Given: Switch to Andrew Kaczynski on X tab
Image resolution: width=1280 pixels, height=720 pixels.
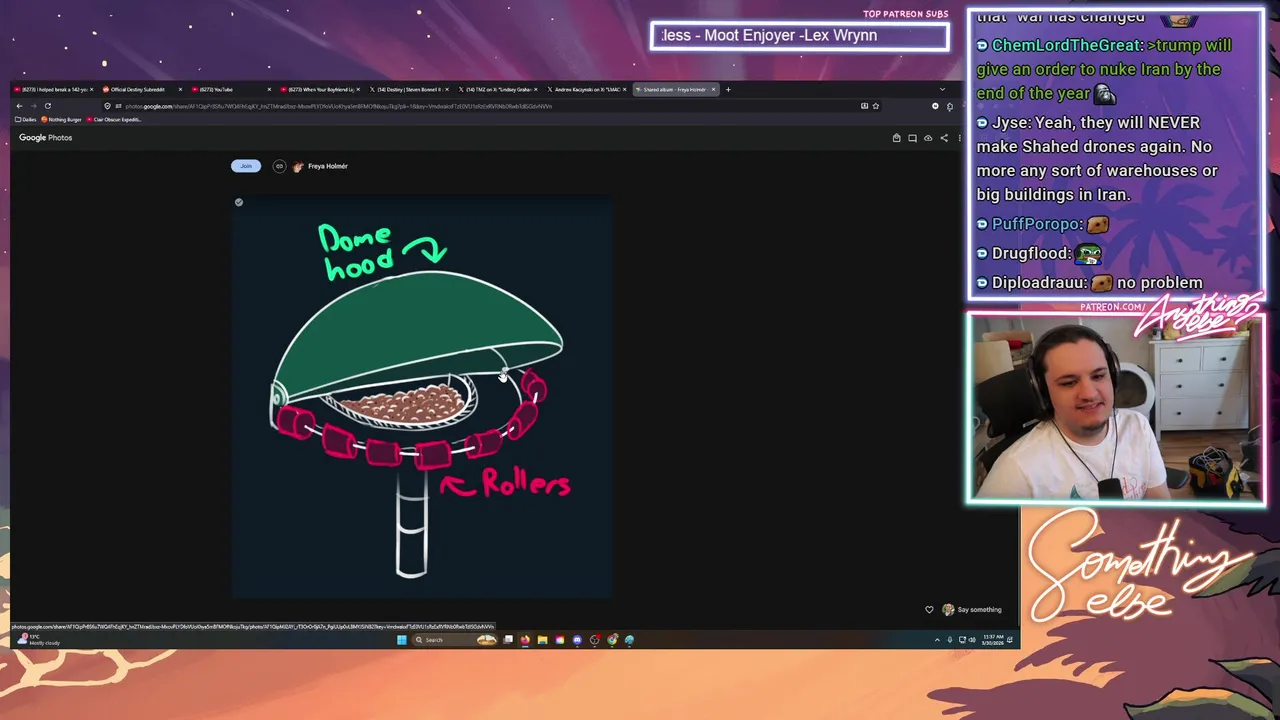Looking at the screenshot, I should click(587, 90).
